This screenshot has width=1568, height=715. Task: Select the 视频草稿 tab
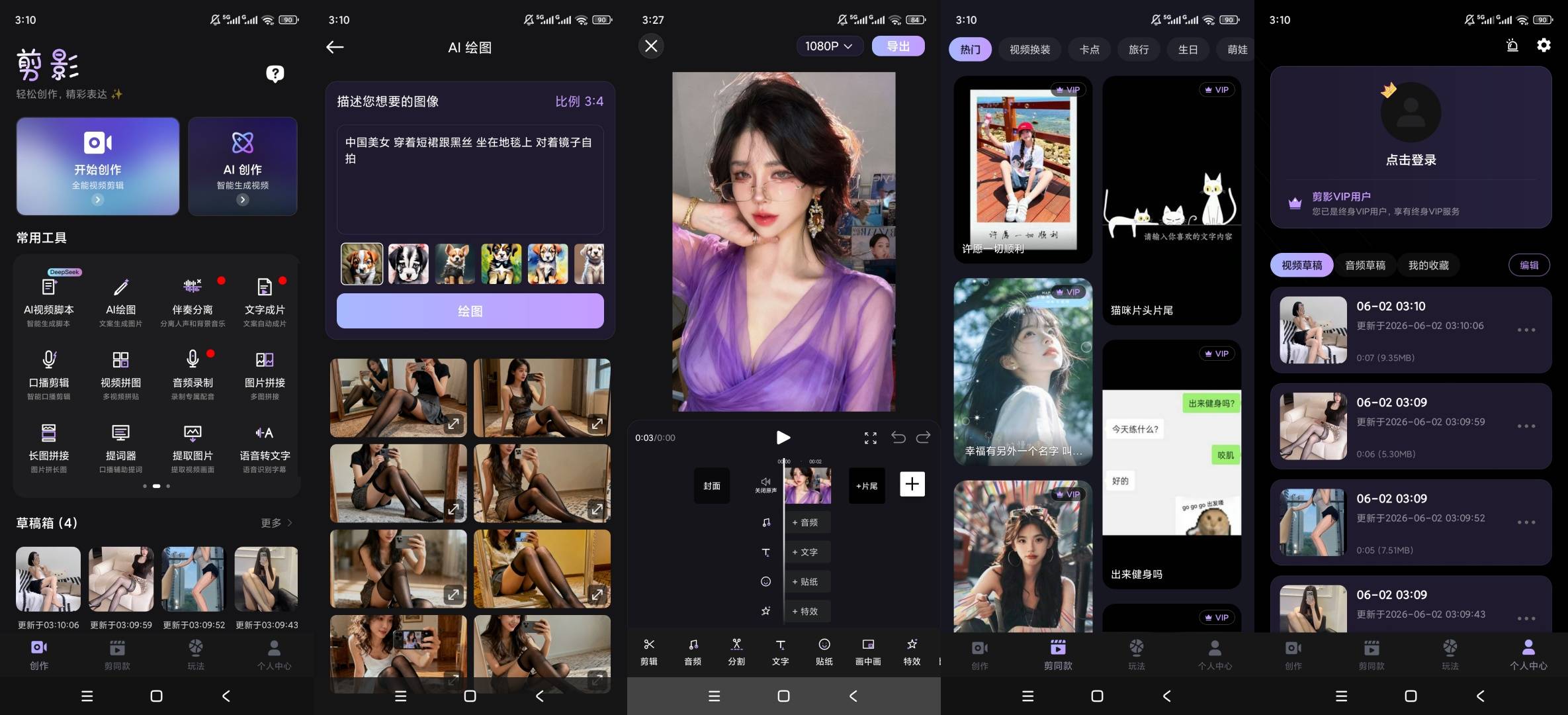[x=1301, y=265]
